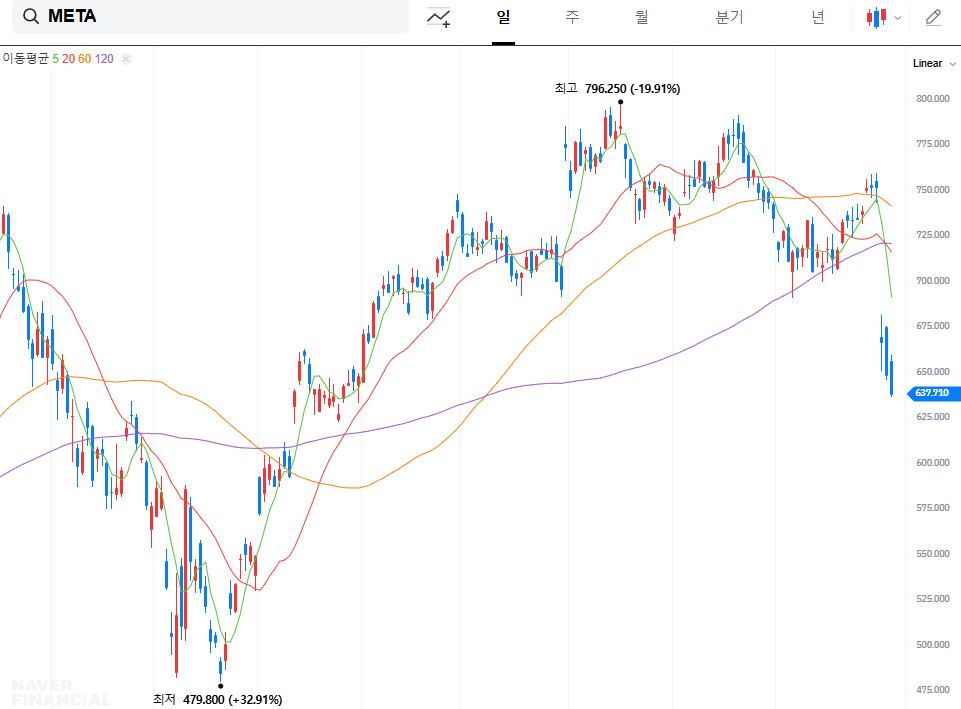Image resolution: width=961 pixels, height=709 pixels.
Task: Click the candlestick chart type icon
Action: tap(877, 17)
